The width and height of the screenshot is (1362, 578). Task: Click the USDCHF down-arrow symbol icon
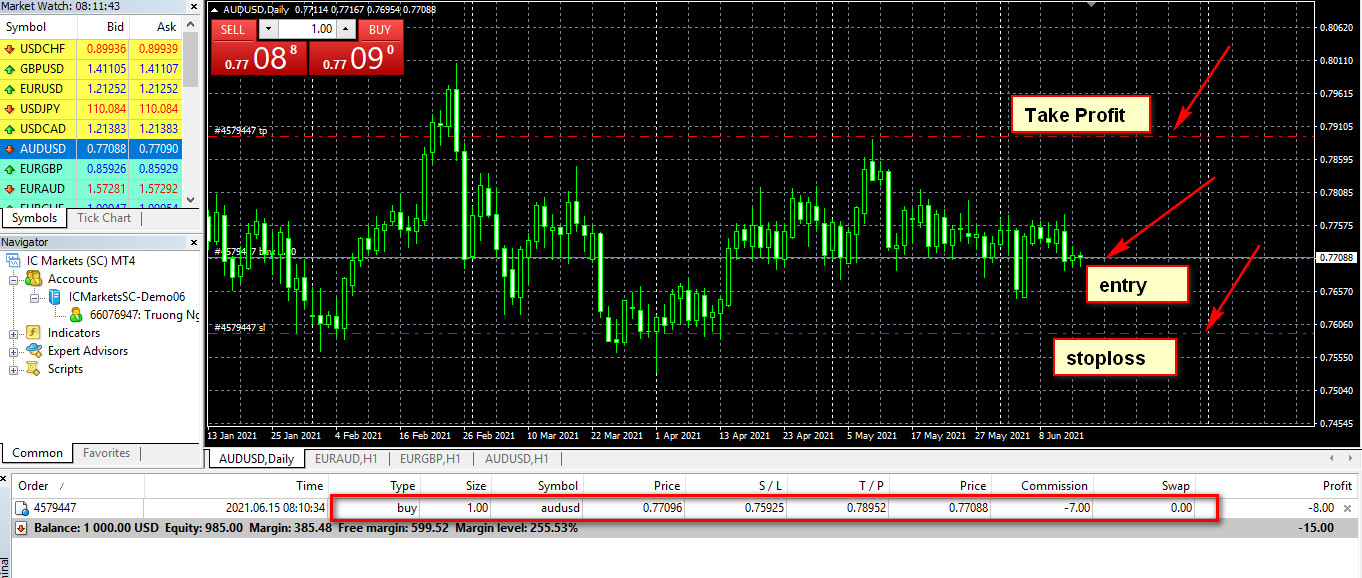[x=10, y=48]
